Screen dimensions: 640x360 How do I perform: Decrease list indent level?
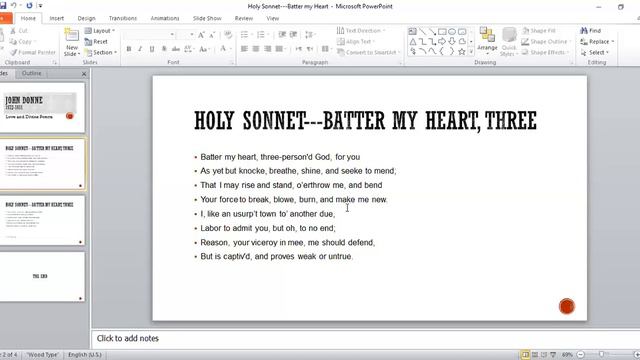pyautogui.click(x=282, y=35)
